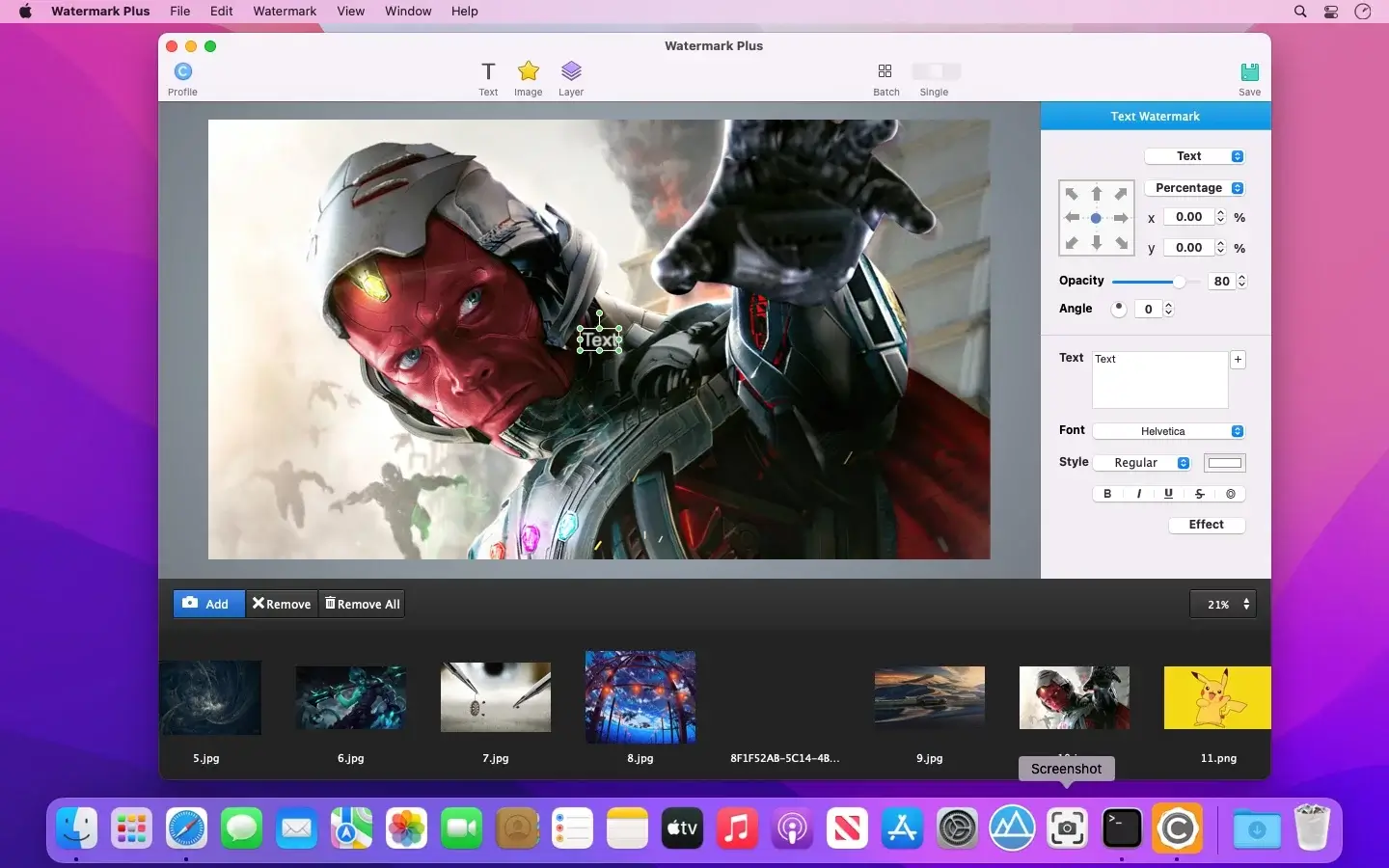Open the watermark type dropdown showing Text
Screen dimensions: 1389x868
(x=1195, y=156)
